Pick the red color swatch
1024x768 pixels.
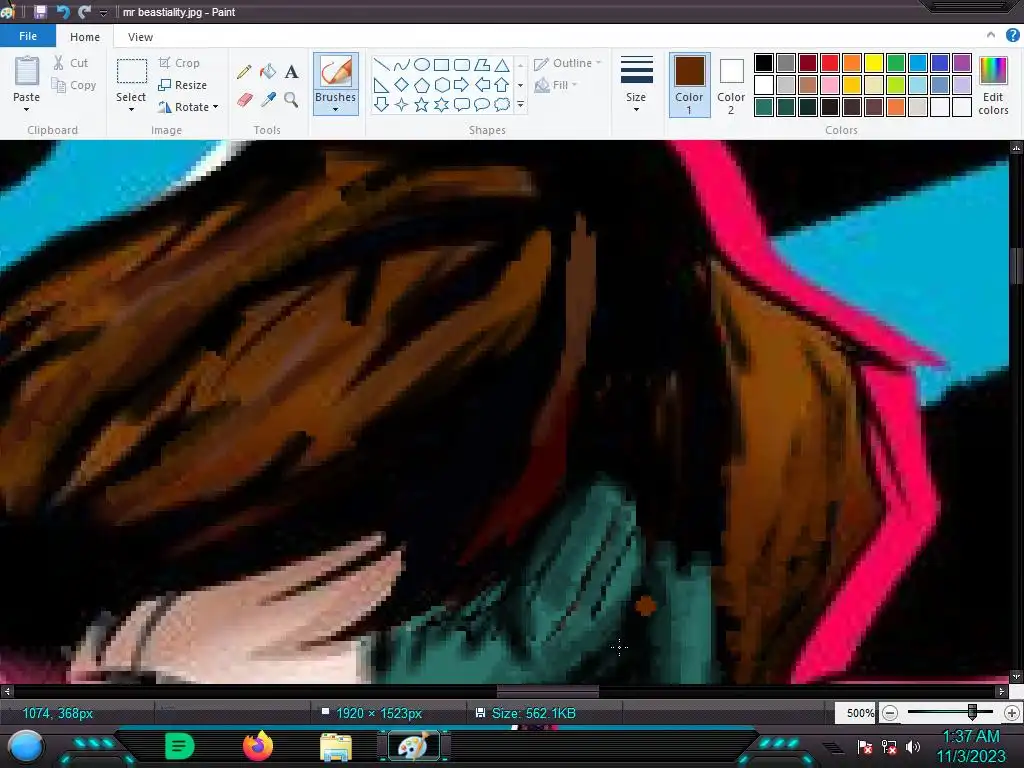pyautogui.click(x=829, y=63)
